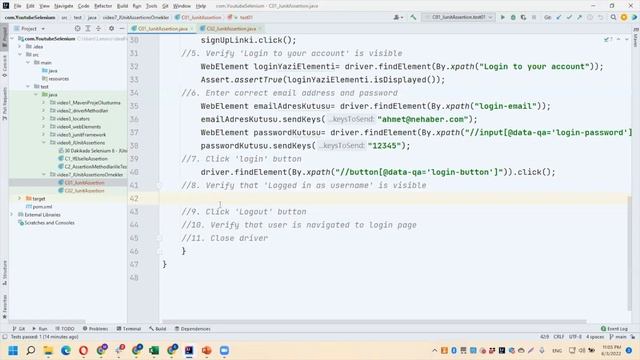Click the editor horizontal scrollbar
This screenshot has width=640, height=360.
coord(374,322)
